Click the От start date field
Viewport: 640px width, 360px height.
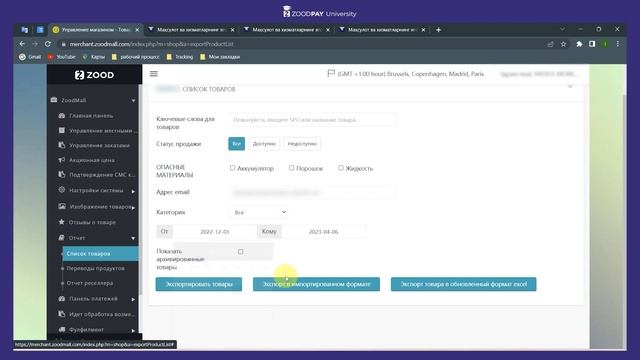point(215,231)
